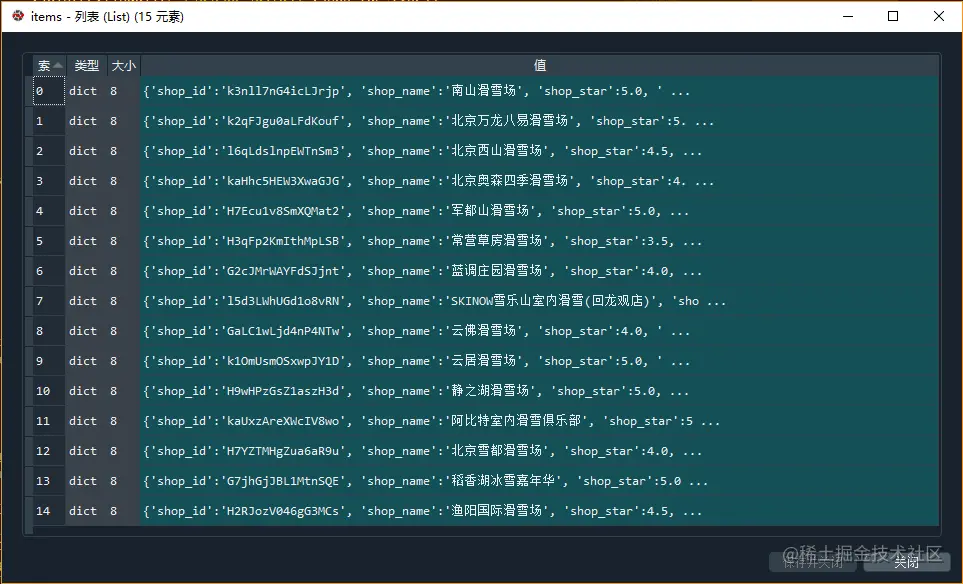Sort by the 索引 column header
This screenshot has width=963, height=584.
tap(49, 65)
